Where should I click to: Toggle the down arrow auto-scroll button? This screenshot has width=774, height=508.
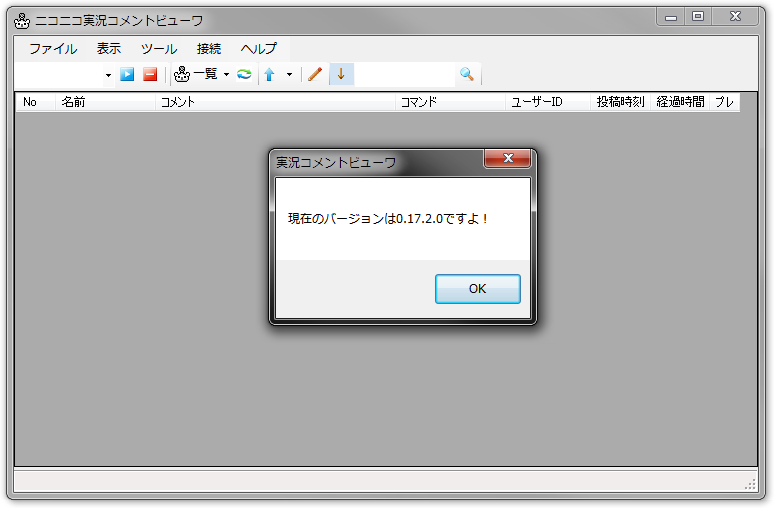point(341,74)
